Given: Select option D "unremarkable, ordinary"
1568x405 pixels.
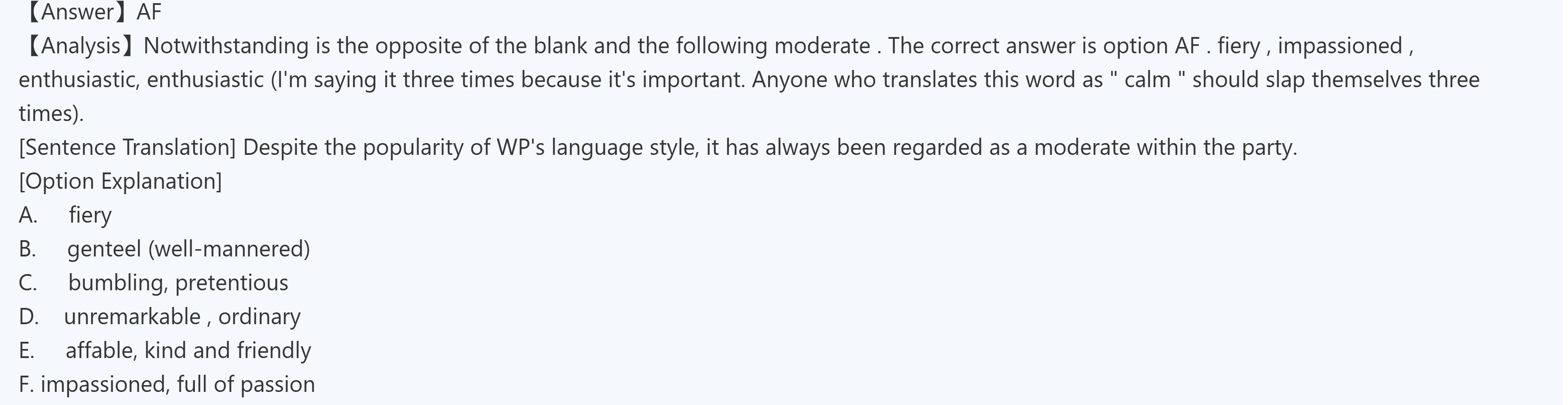Looking at the screenshot, I should [x=182, y=317].
